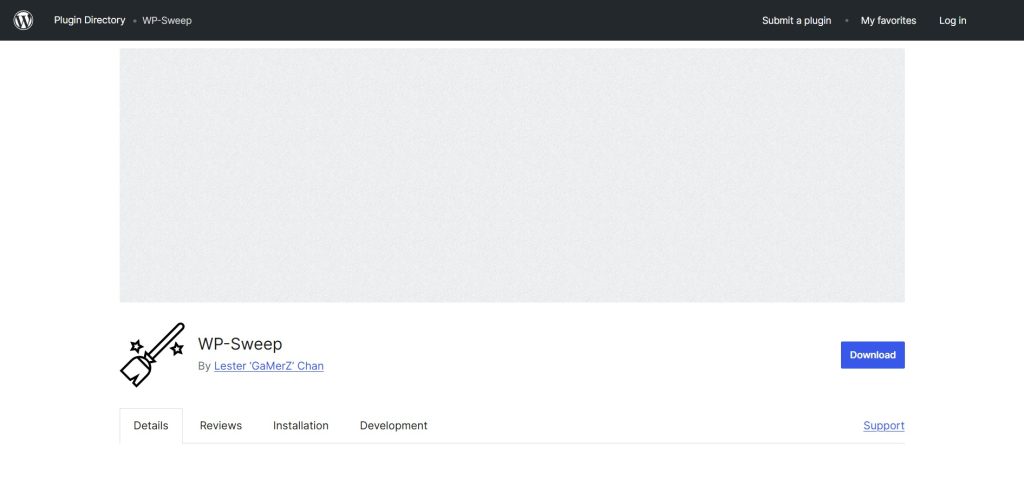Click the "By" label before author name
Screen dimensions: 1024x477
(x=204, y=366)
